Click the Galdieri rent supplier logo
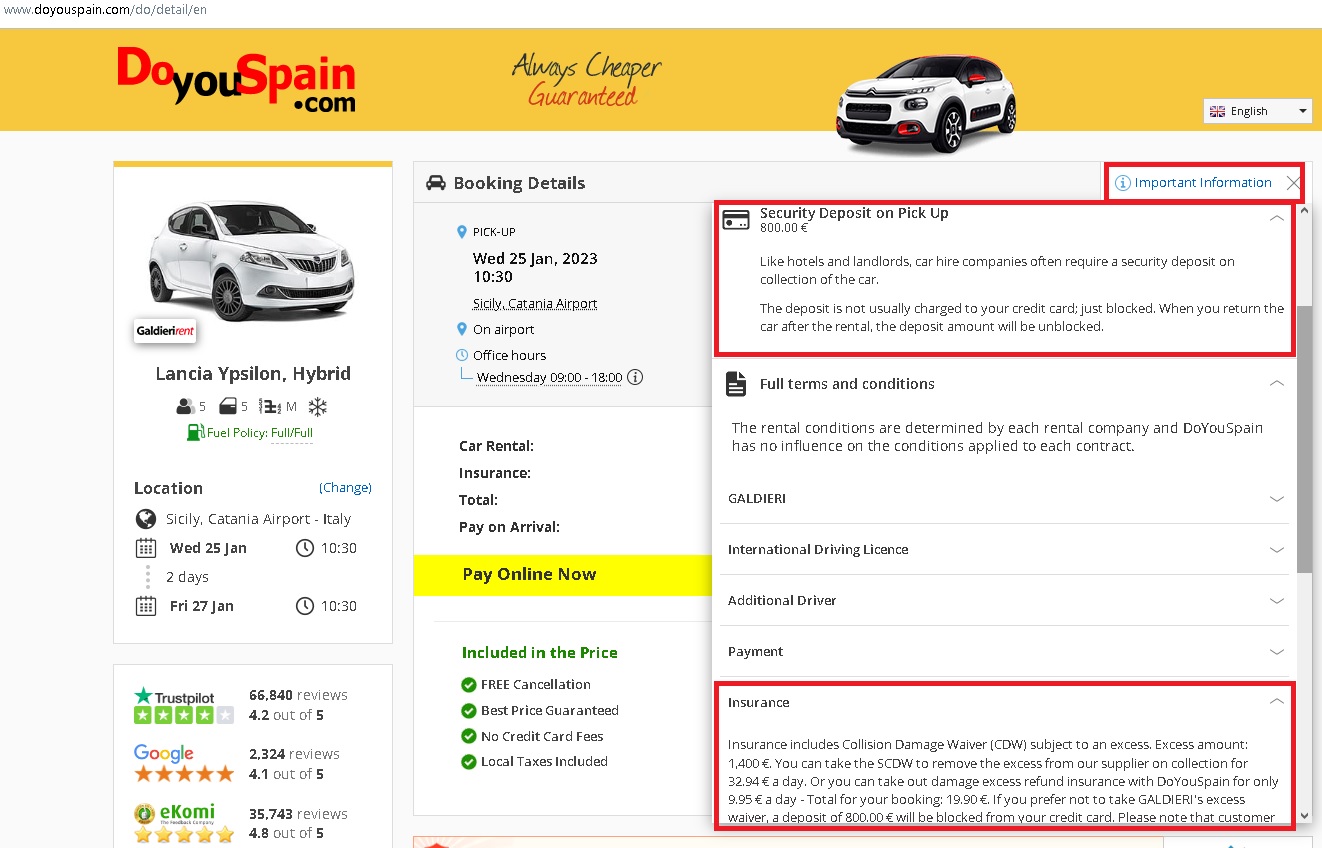Viewport: 1322px width, 848px height. (x=165, y=331)
